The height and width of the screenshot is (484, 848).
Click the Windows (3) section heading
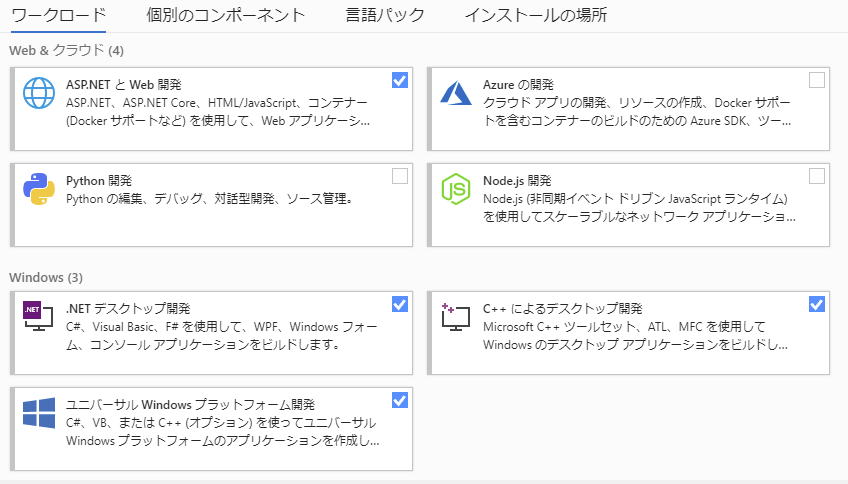[x=46, y=277]
